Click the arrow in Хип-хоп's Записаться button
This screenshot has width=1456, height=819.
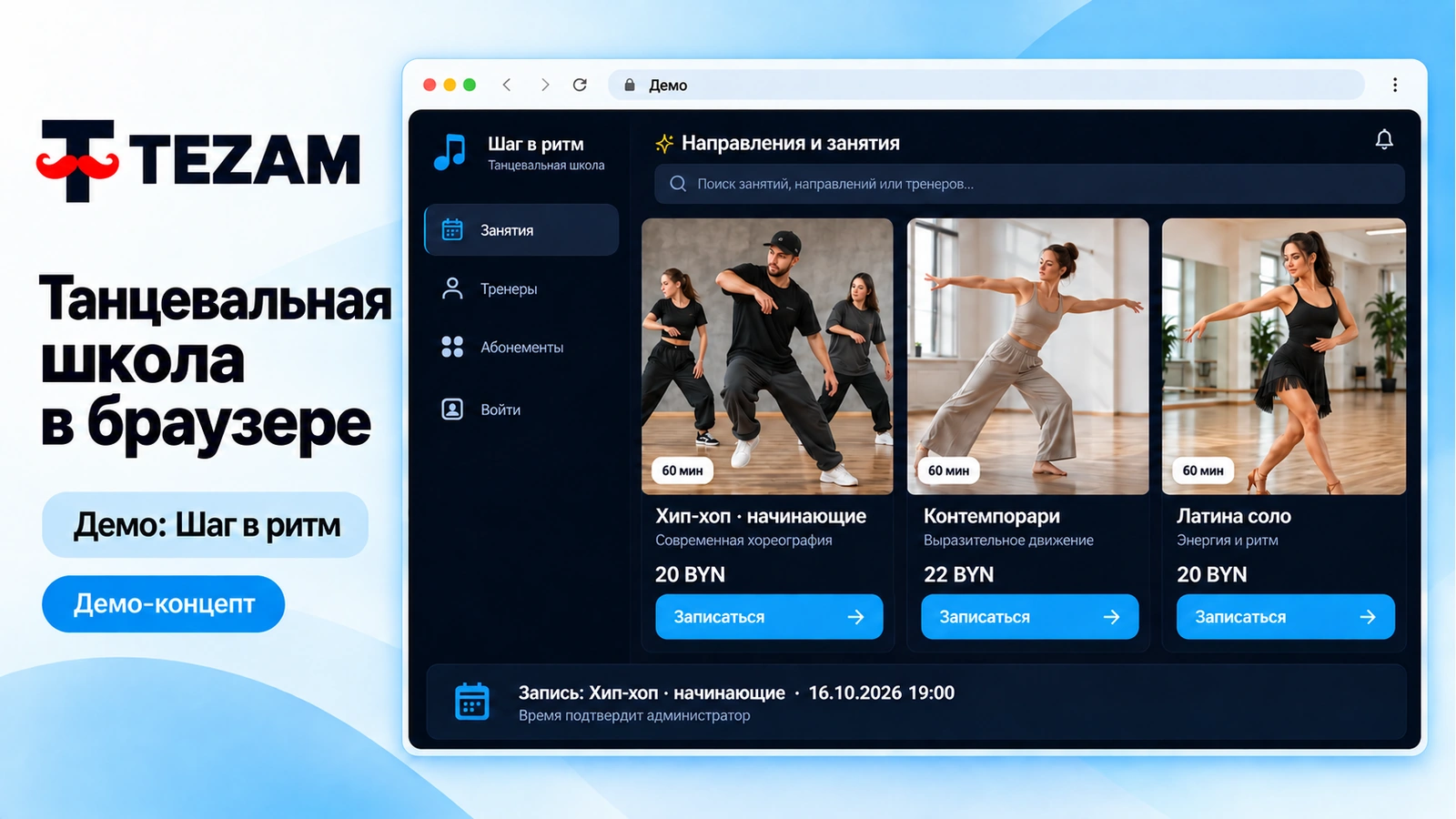[x=855, y=617]
